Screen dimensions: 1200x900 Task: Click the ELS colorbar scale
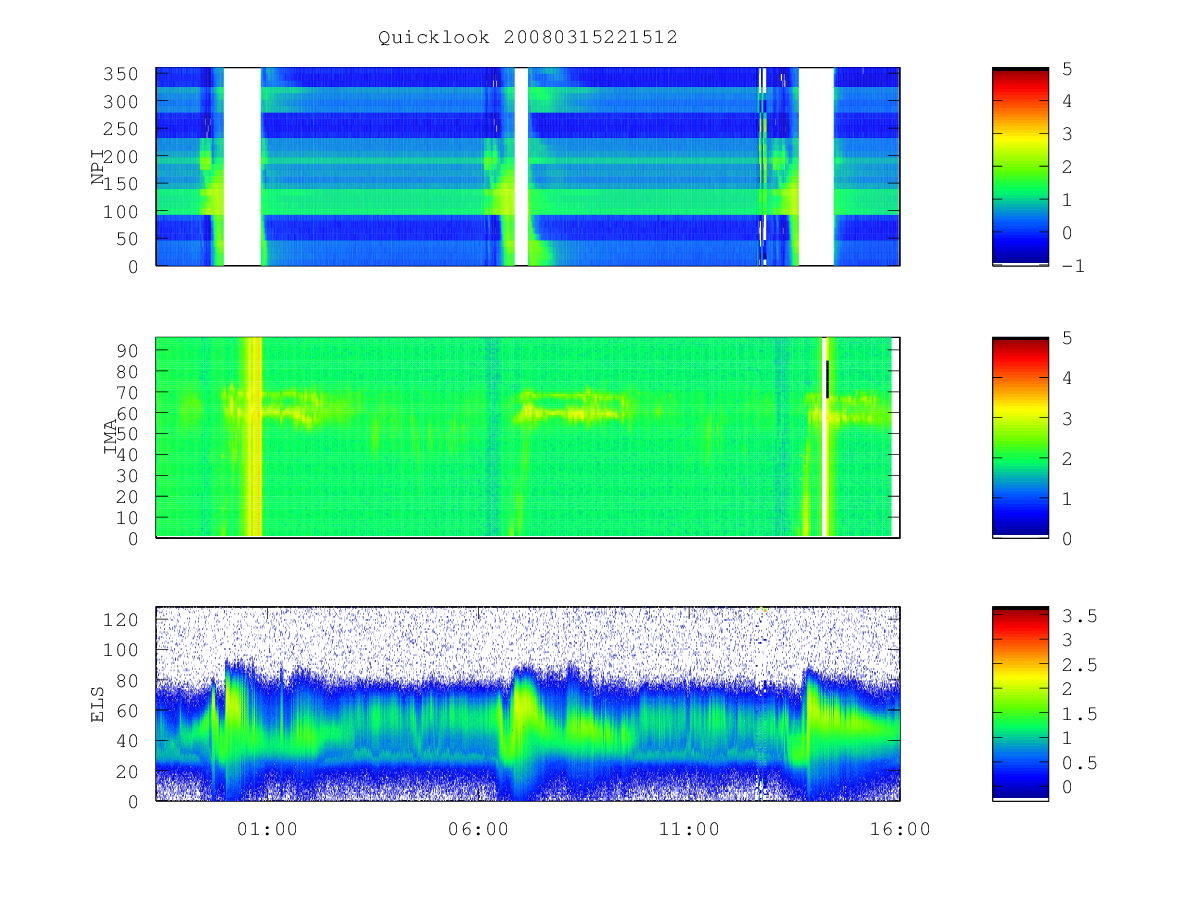[1020, 704]
